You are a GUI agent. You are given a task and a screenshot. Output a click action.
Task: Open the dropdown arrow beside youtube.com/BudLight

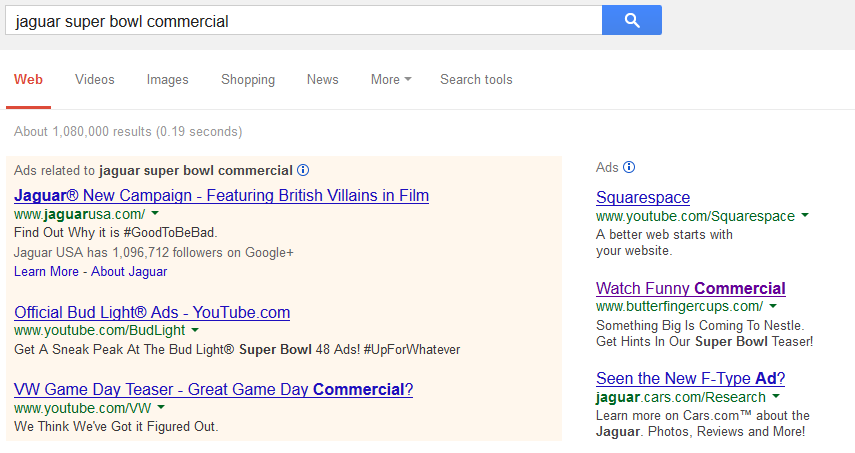tap(195, 330)
